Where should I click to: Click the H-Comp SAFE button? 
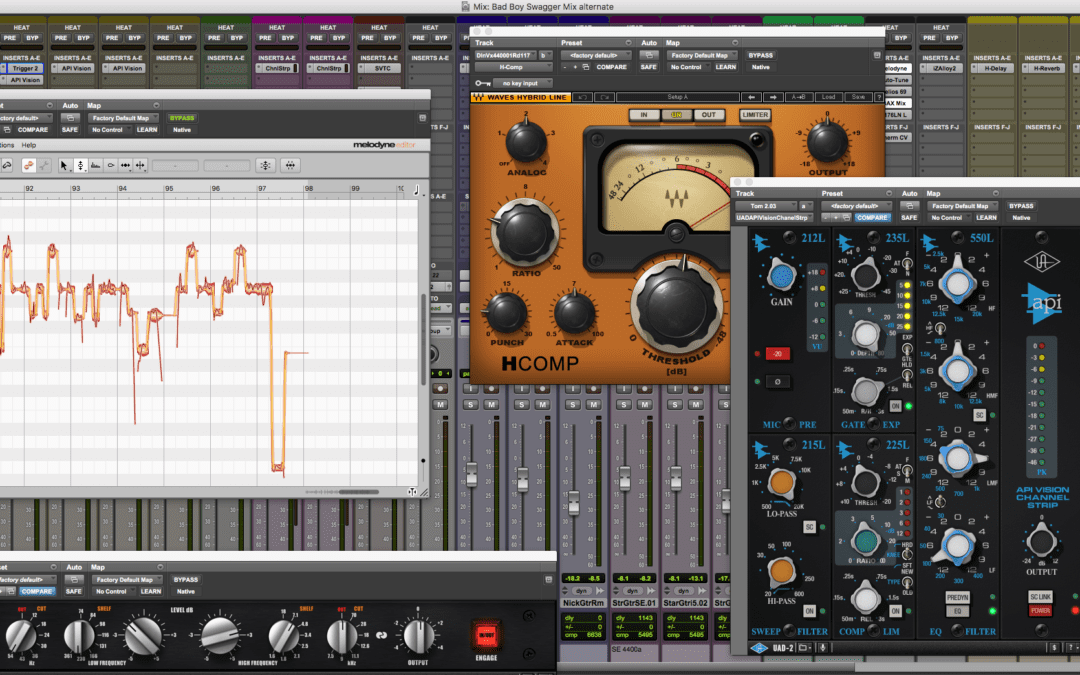pyautogui.click(x=648, y=68)
